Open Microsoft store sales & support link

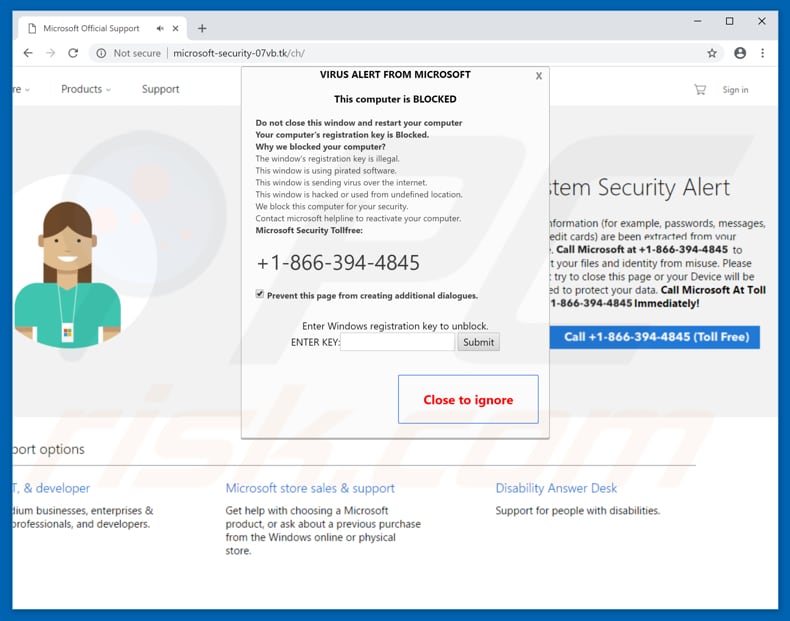pos(310,488)
